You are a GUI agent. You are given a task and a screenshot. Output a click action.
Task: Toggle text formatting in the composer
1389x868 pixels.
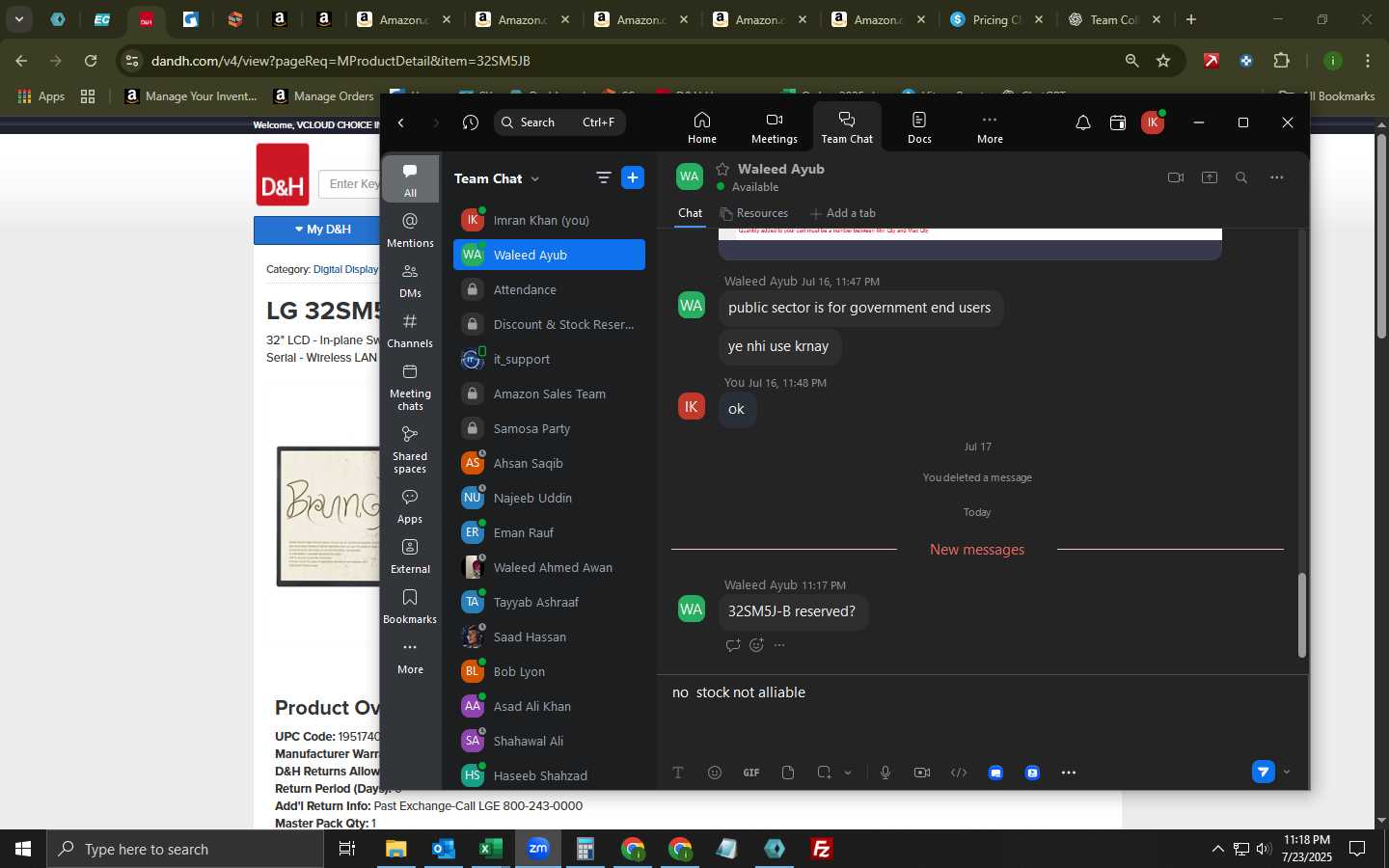pos(678,773)
